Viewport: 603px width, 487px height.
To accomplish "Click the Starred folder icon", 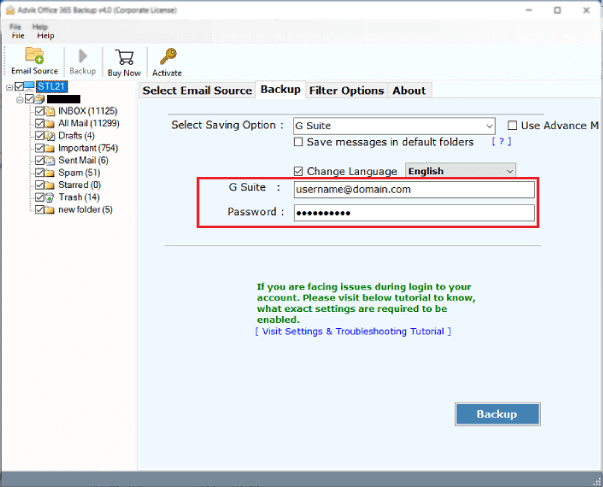I will [x=50, y=185].
